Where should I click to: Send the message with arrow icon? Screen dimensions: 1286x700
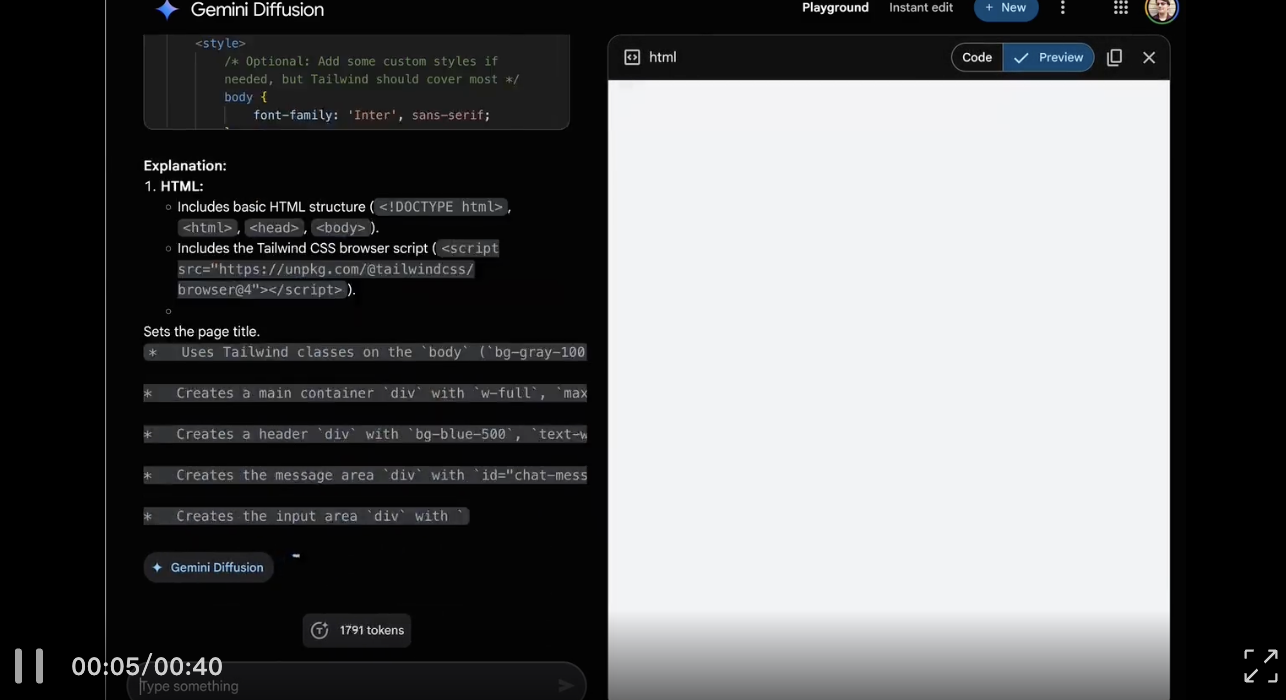tap(566, 685)
